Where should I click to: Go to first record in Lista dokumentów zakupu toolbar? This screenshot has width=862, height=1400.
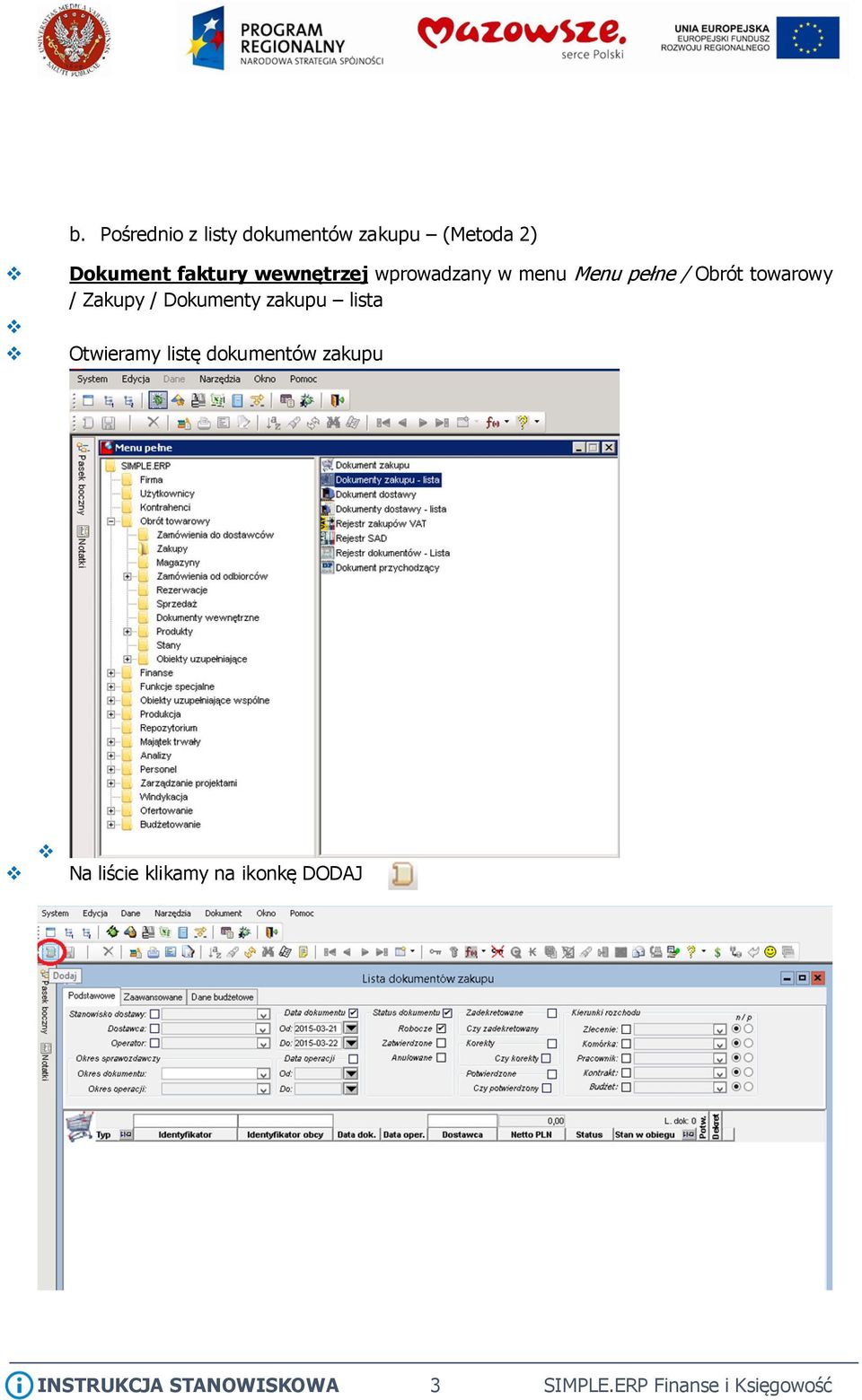(330, 952)
